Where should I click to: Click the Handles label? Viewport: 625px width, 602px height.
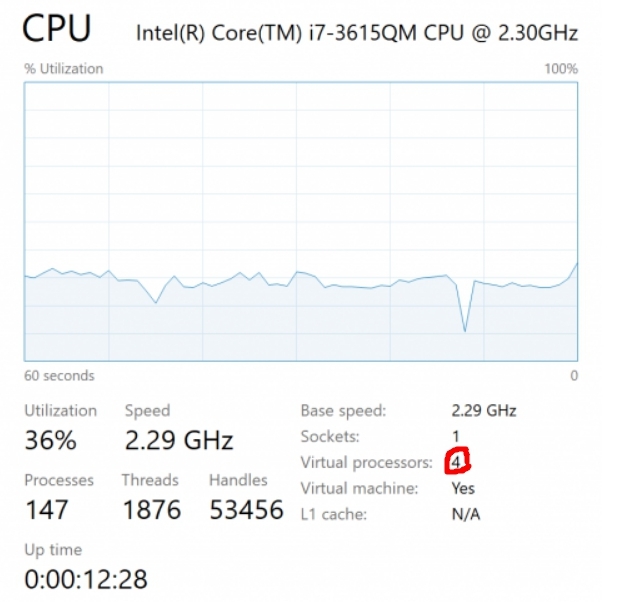tap(238, 480)
